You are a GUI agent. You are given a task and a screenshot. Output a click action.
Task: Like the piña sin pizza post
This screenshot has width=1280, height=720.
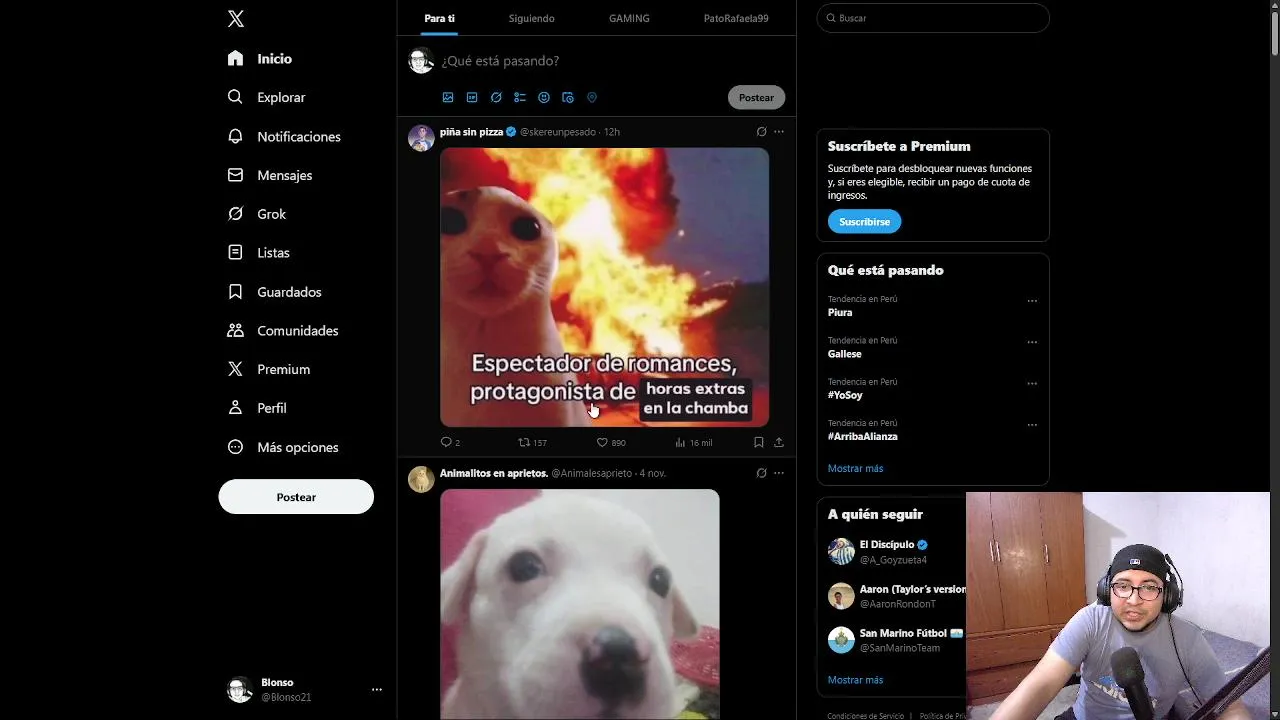coord(610,442)
